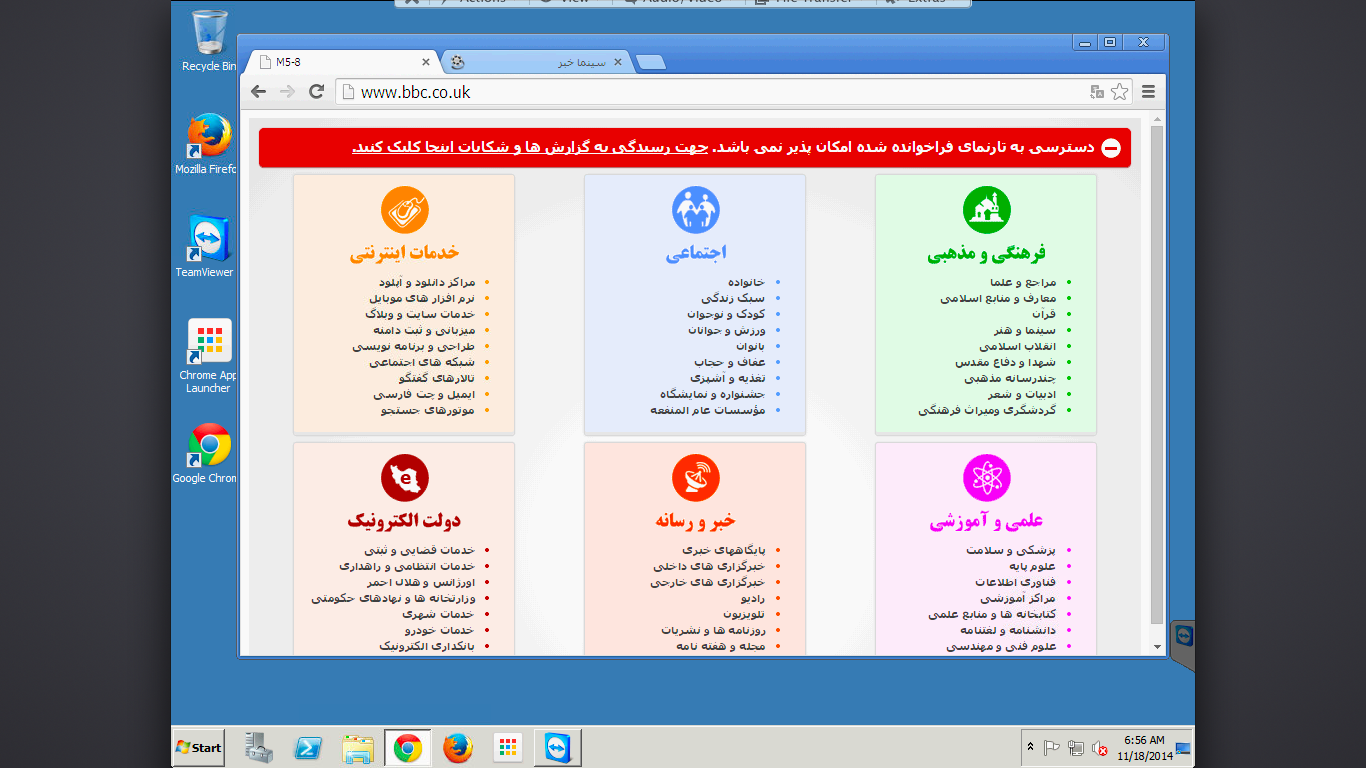Click the translate icon in the address bar

(x=1097, y=92)
